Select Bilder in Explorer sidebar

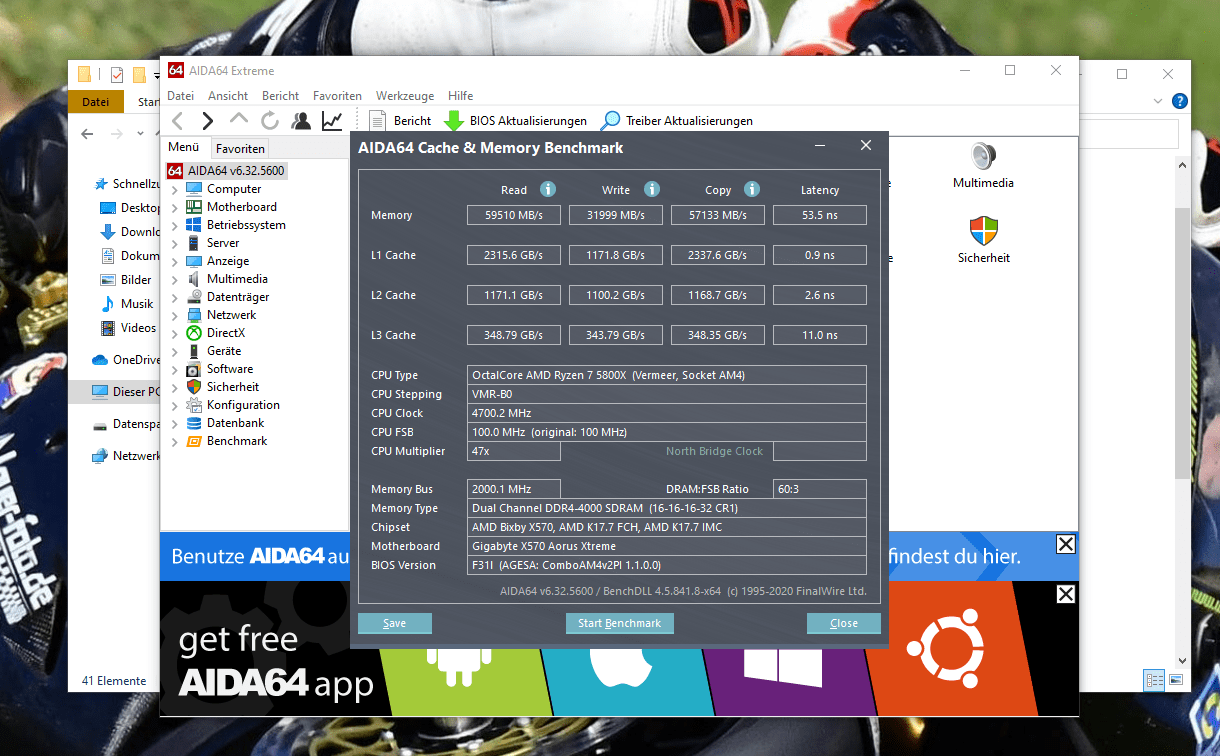127,280
